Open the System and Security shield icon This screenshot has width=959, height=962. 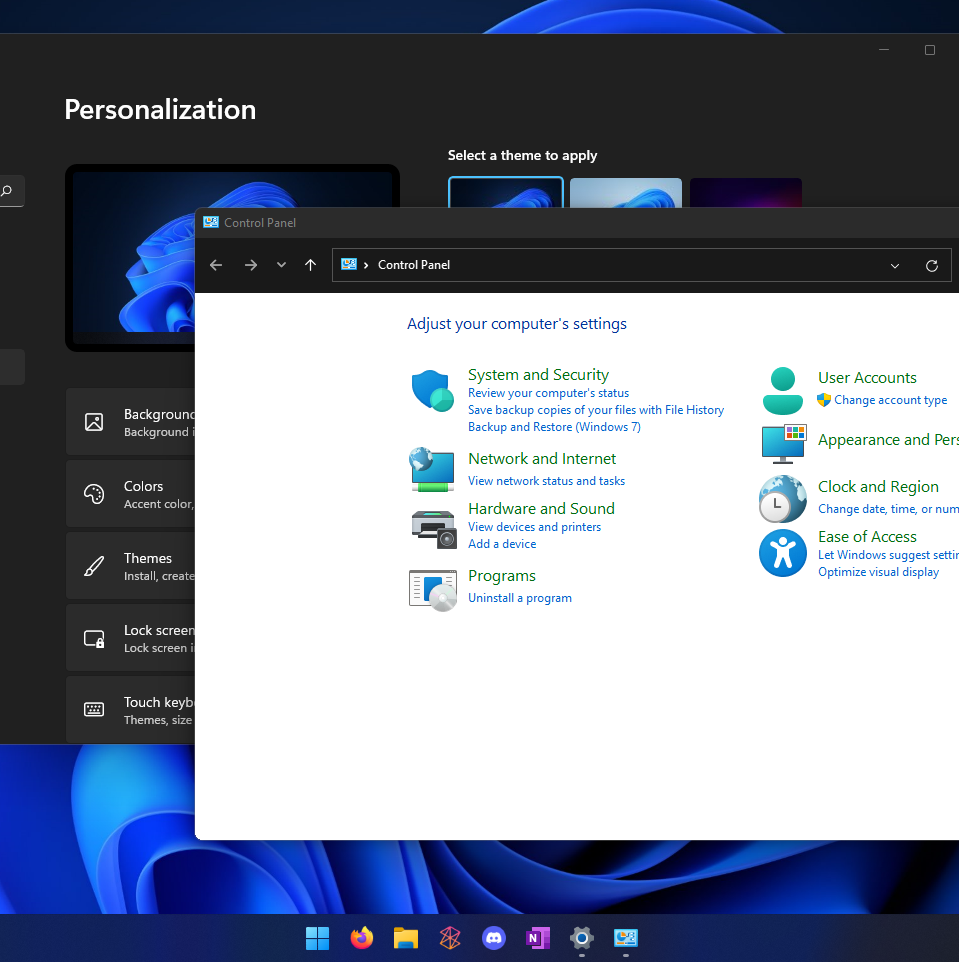coord(432,391)
